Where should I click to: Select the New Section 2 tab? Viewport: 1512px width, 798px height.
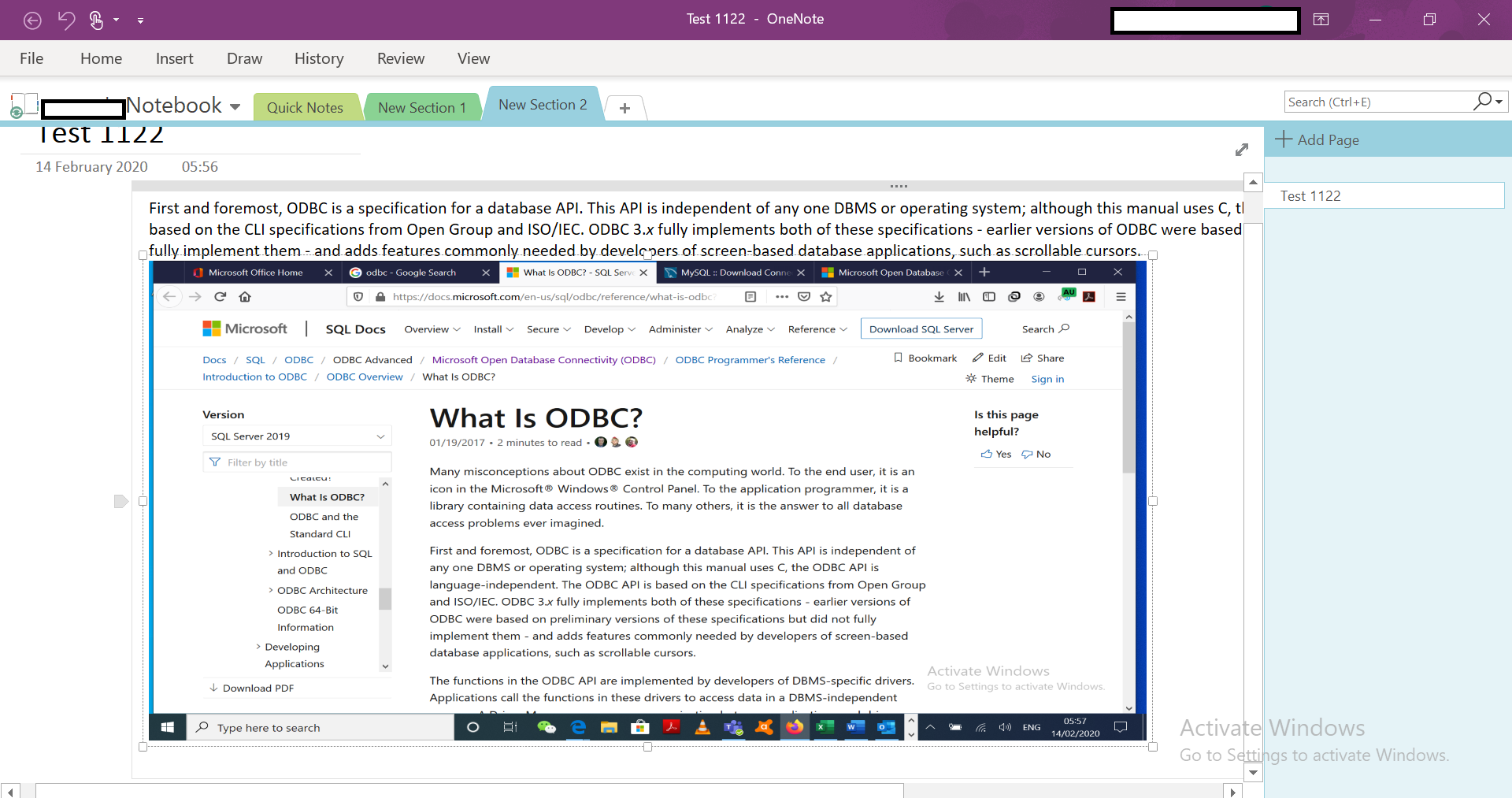tap(543, 105)
